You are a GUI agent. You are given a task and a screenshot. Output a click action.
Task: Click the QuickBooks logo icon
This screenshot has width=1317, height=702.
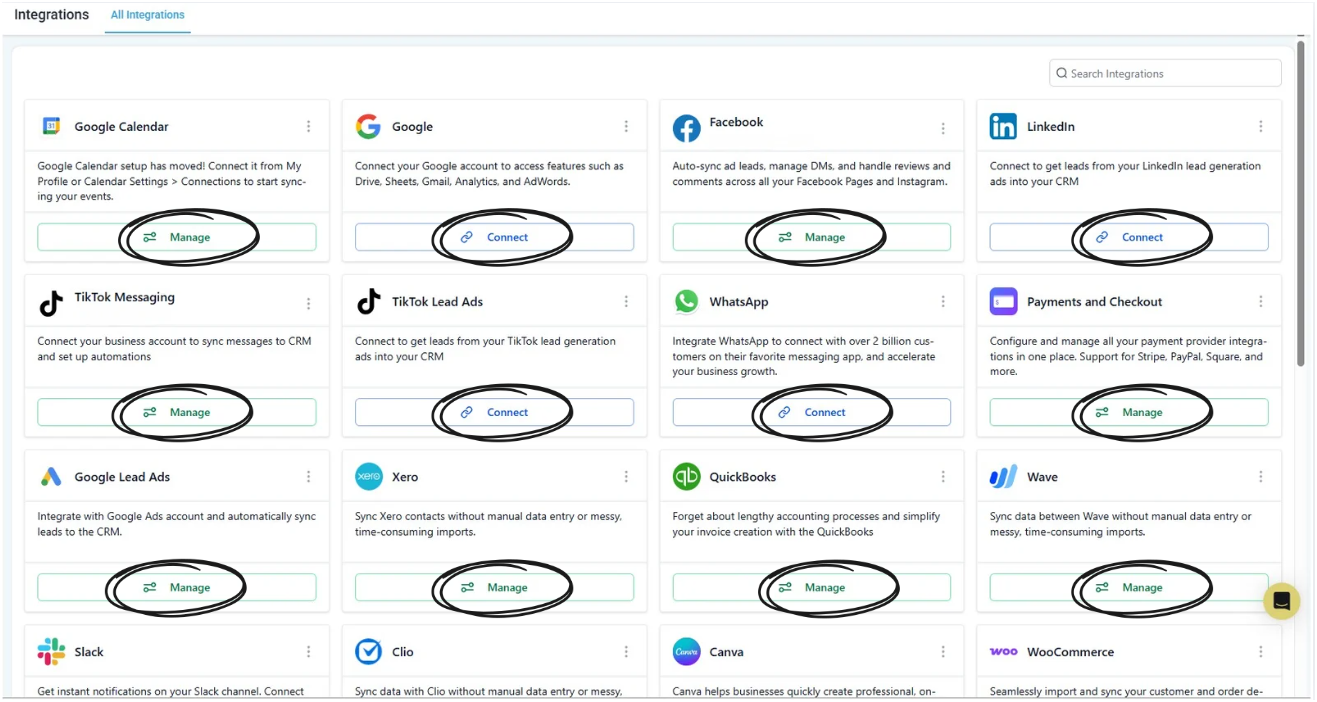click(686, 477)
